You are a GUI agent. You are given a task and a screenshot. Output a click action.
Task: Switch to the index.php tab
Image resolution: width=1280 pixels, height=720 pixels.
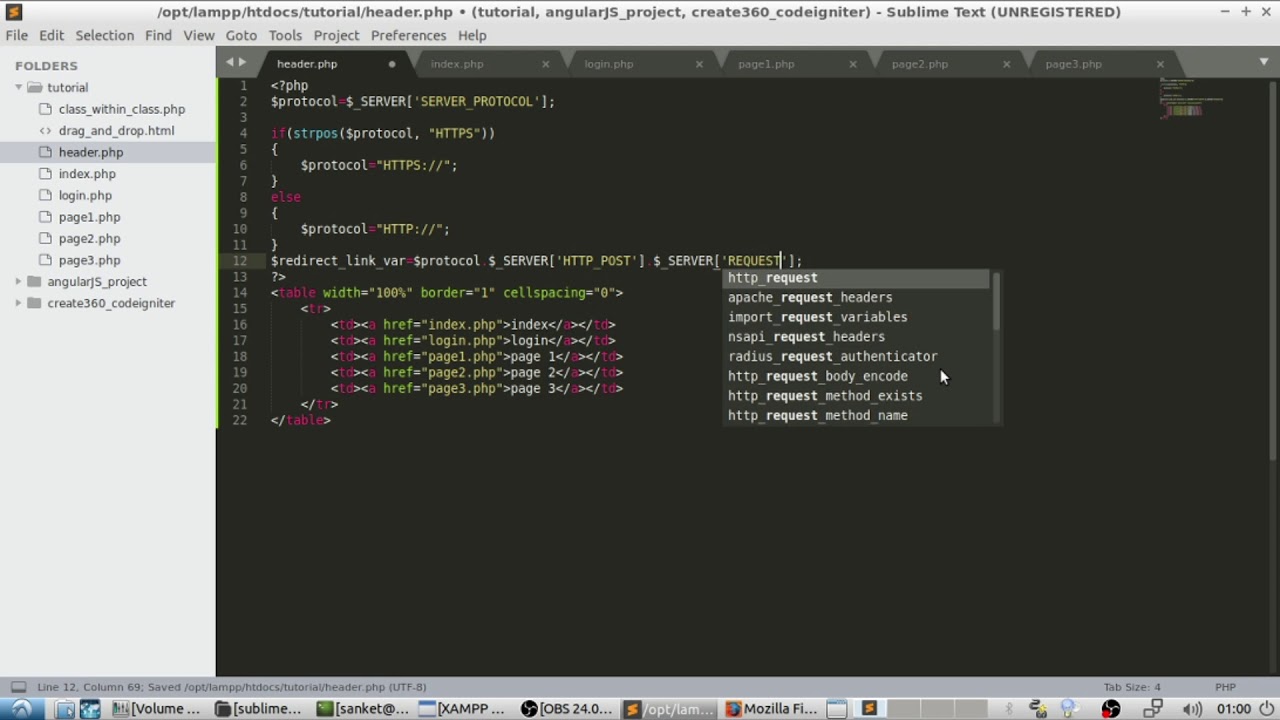(x=457, y=64)
